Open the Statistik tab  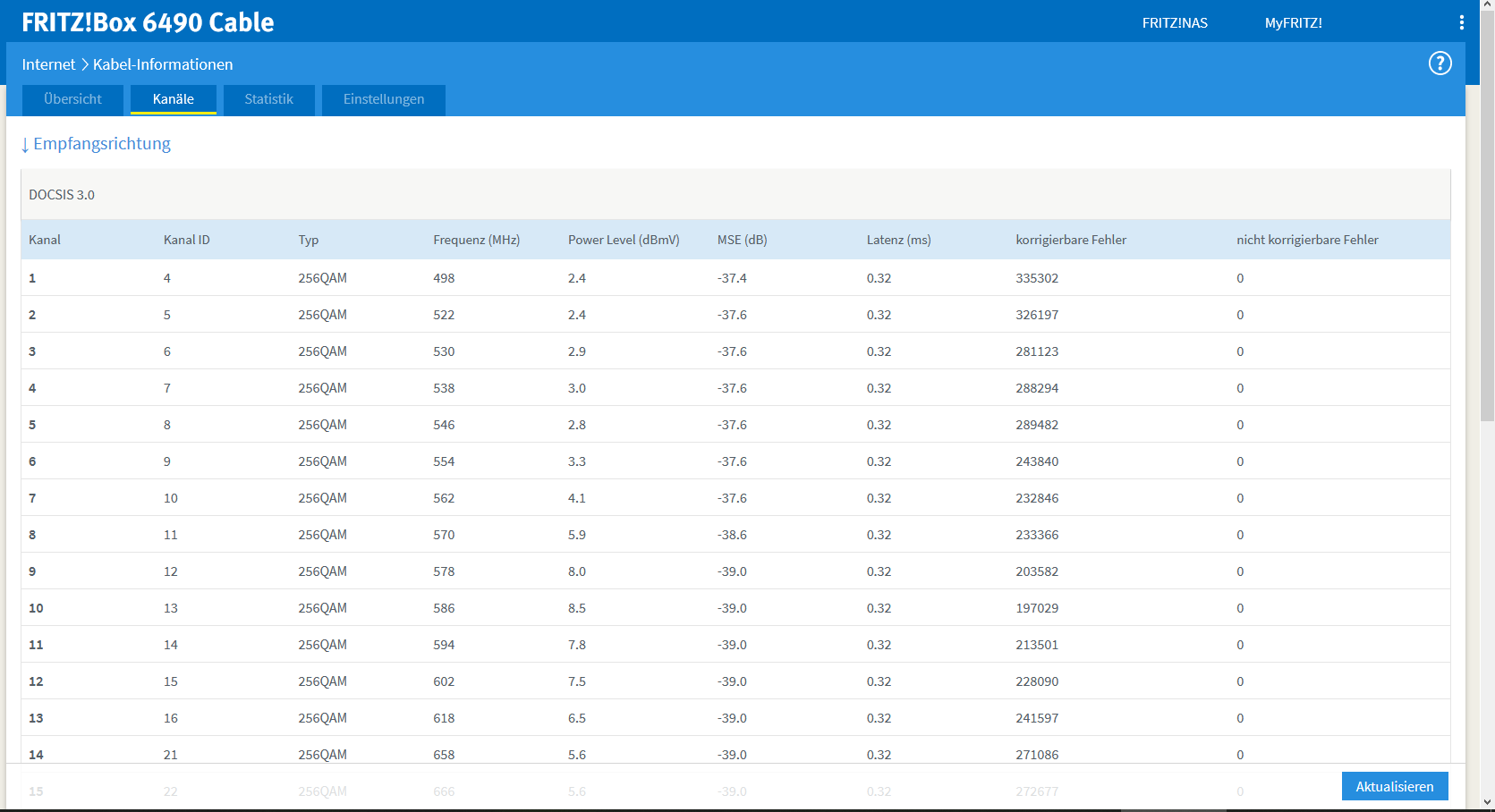tap(269, 99)
